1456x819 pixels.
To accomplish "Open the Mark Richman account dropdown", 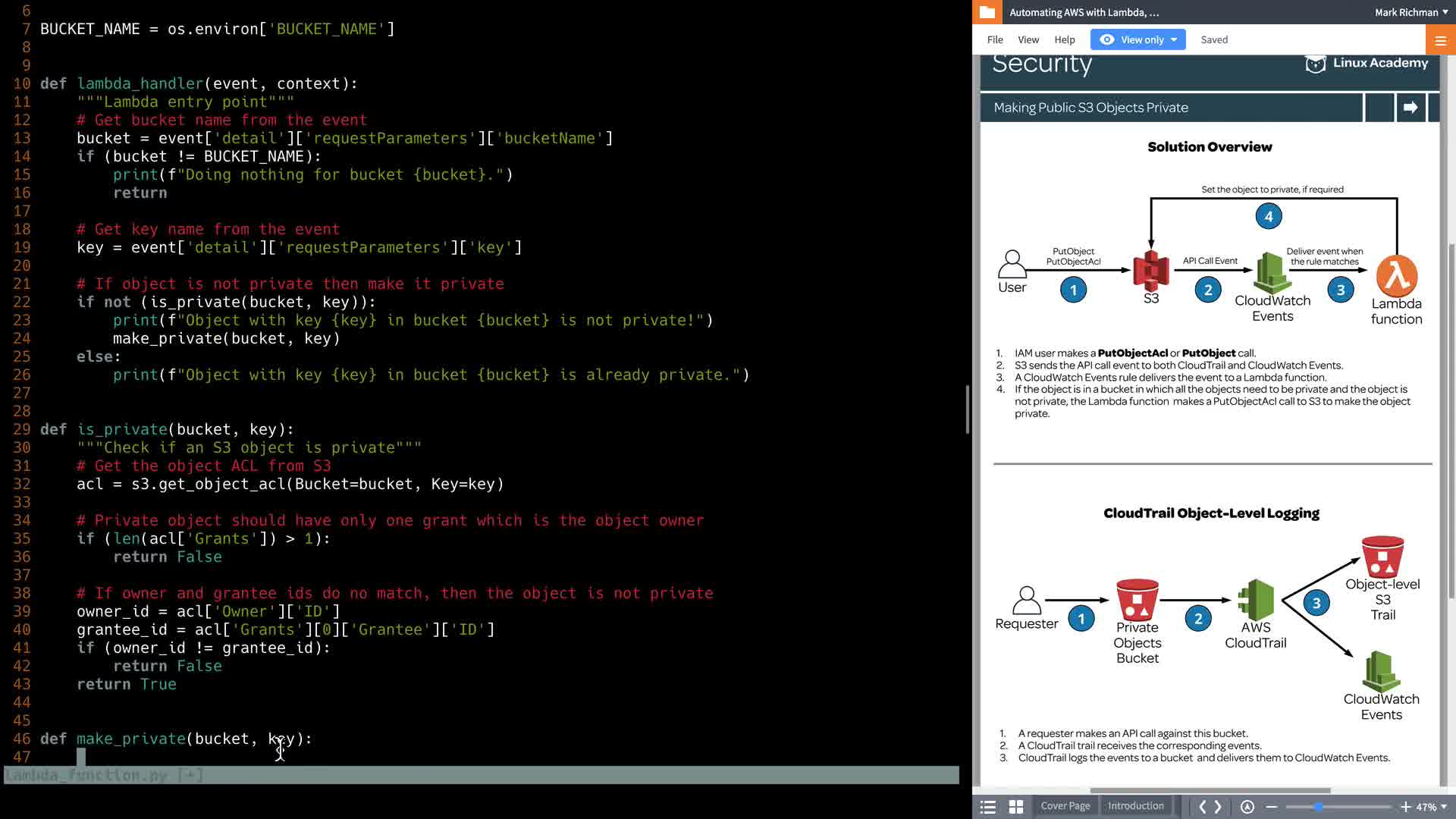I will click(1411, 12).
